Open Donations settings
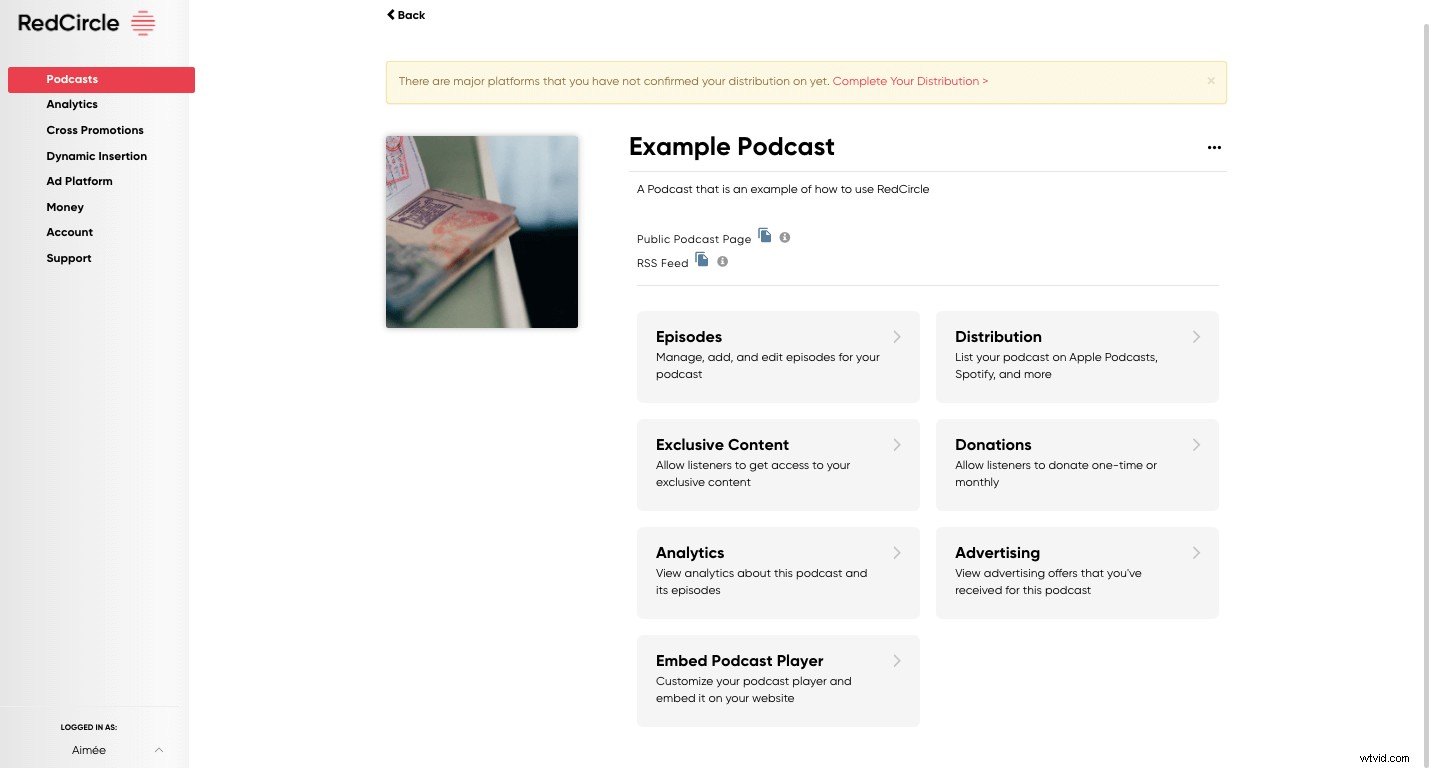Image resolution: width=1429 pixels, height=768 pixels. [1076, 464]
